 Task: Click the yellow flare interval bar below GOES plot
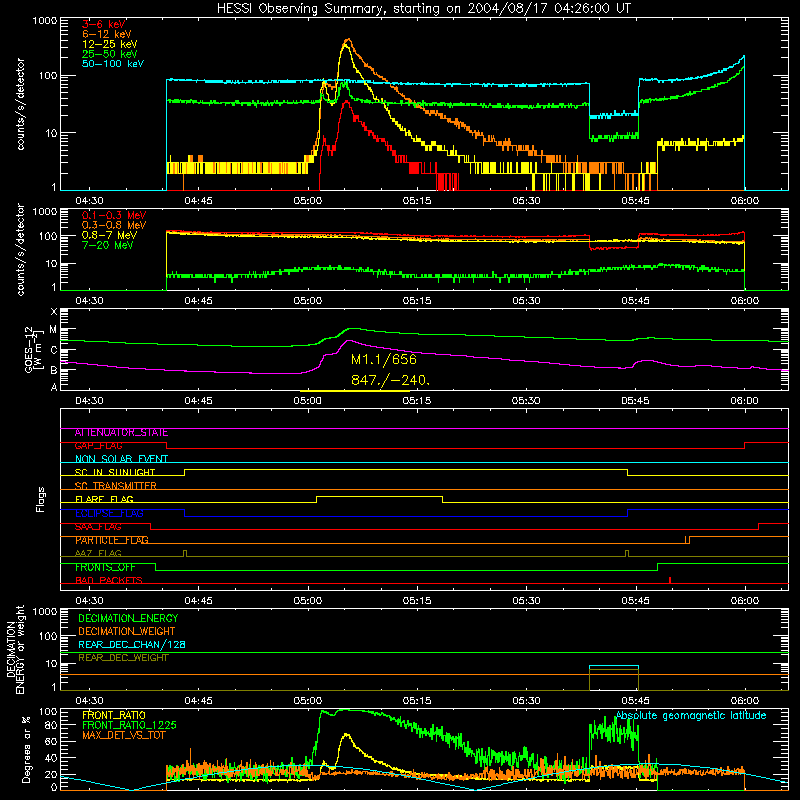click(355, 391)
